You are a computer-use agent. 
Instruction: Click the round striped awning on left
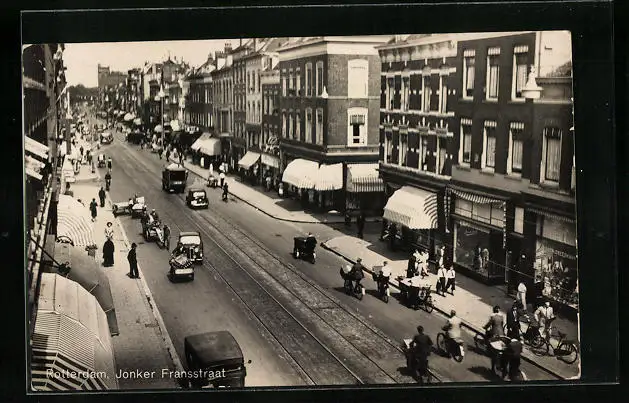click(73, 220)
